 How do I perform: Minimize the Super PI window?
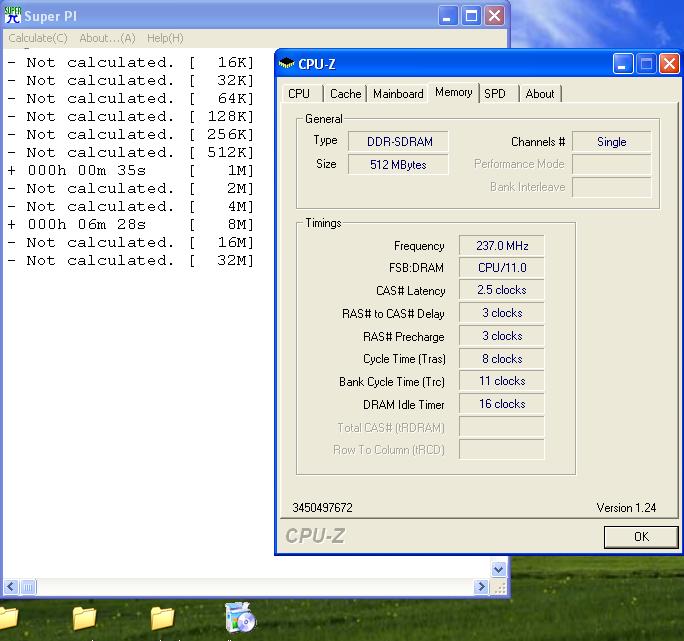[x=448, y=16]
